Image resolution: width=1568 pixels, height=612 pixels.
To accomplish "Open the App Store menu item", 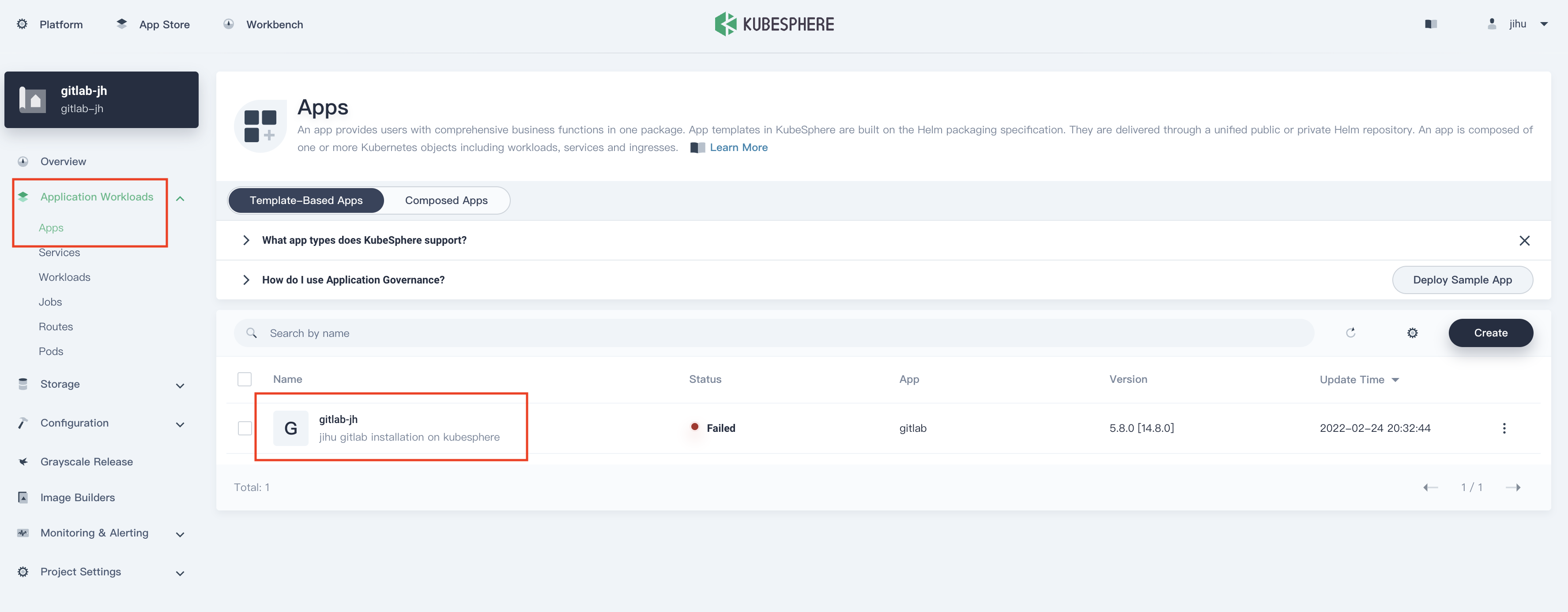I will click(164, 24).
